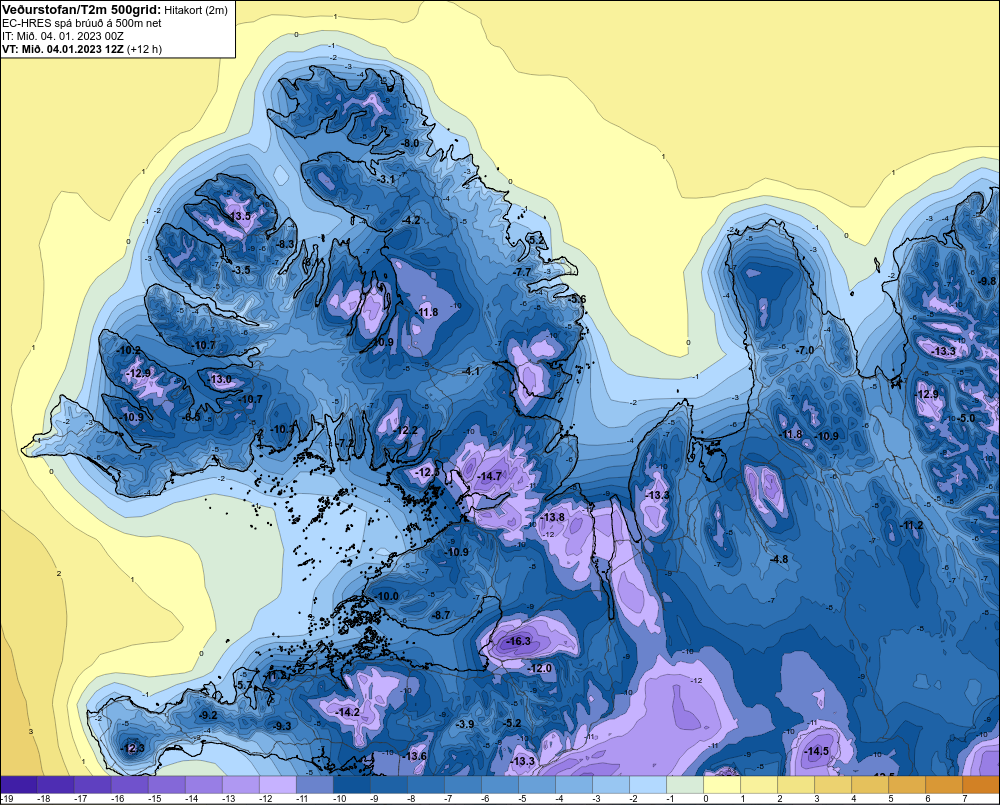
Task: Click the -14.2 temperature label
Action: (349, 712)
